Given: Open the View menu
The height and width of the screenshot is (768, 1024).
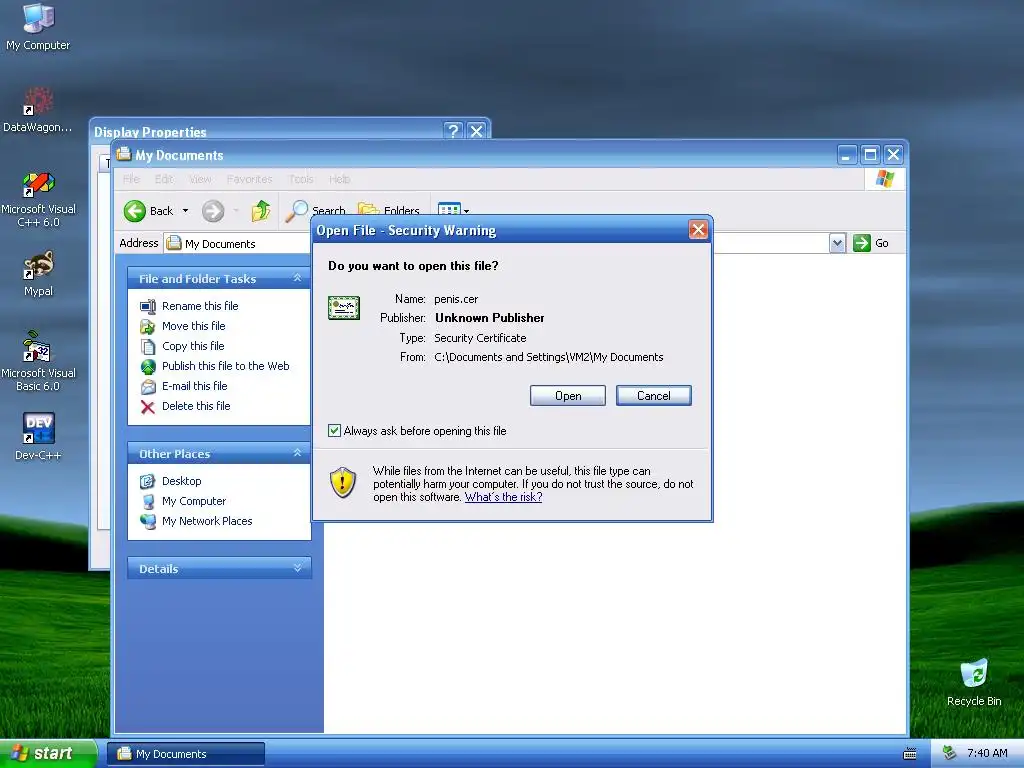Looking at the screenshot, I should pyautogui.click(x=200, y=179).
